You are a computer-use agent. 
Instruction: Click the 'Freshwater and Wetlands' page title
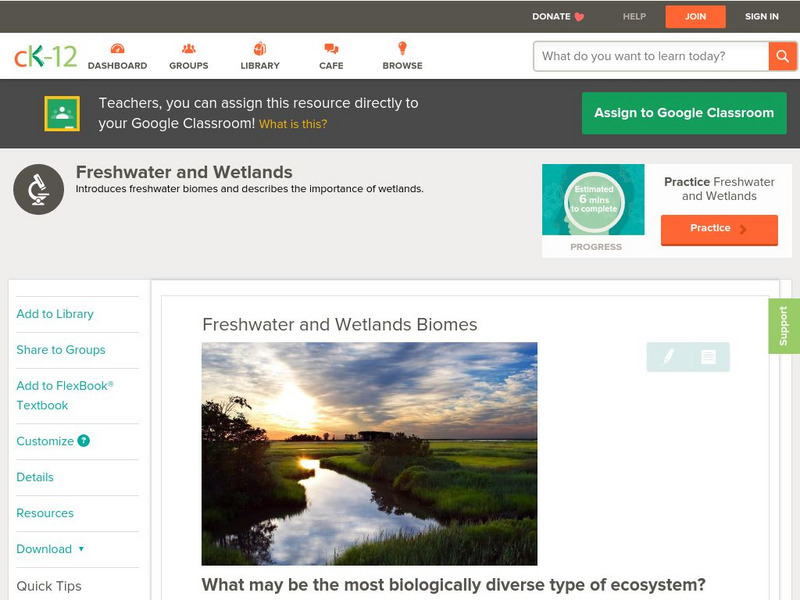point(184,172)
